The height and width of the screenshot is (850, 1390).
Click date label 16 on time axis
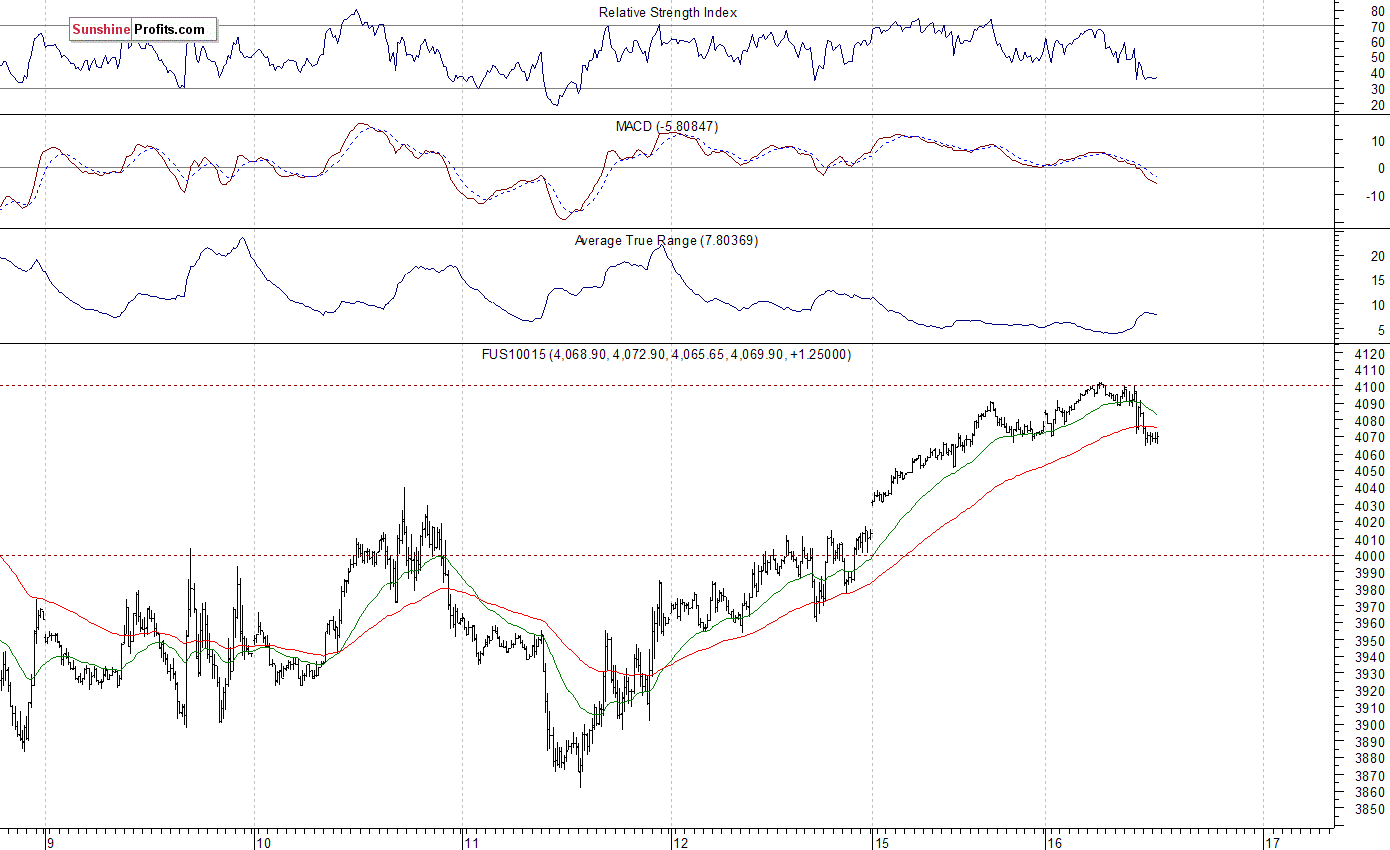[x=1054, y=843]
